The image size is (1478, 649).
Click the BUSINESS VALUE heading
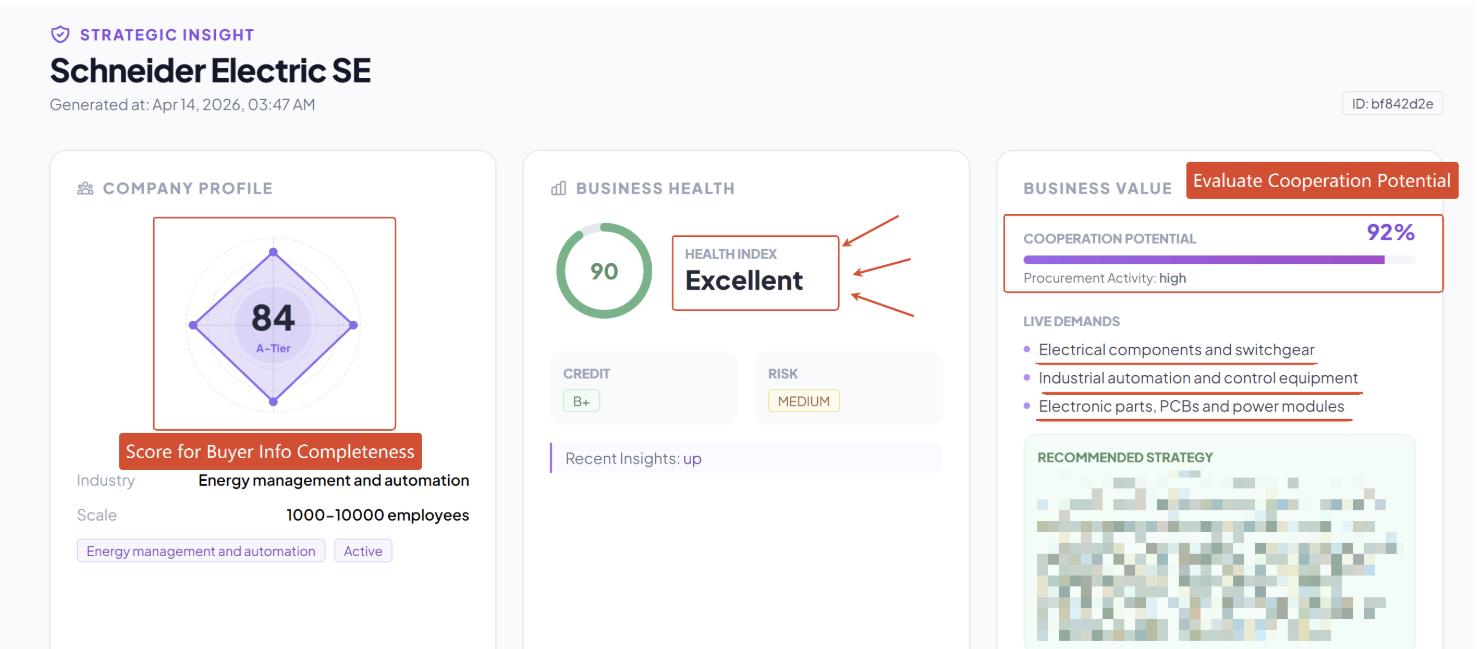point(1097,188)
